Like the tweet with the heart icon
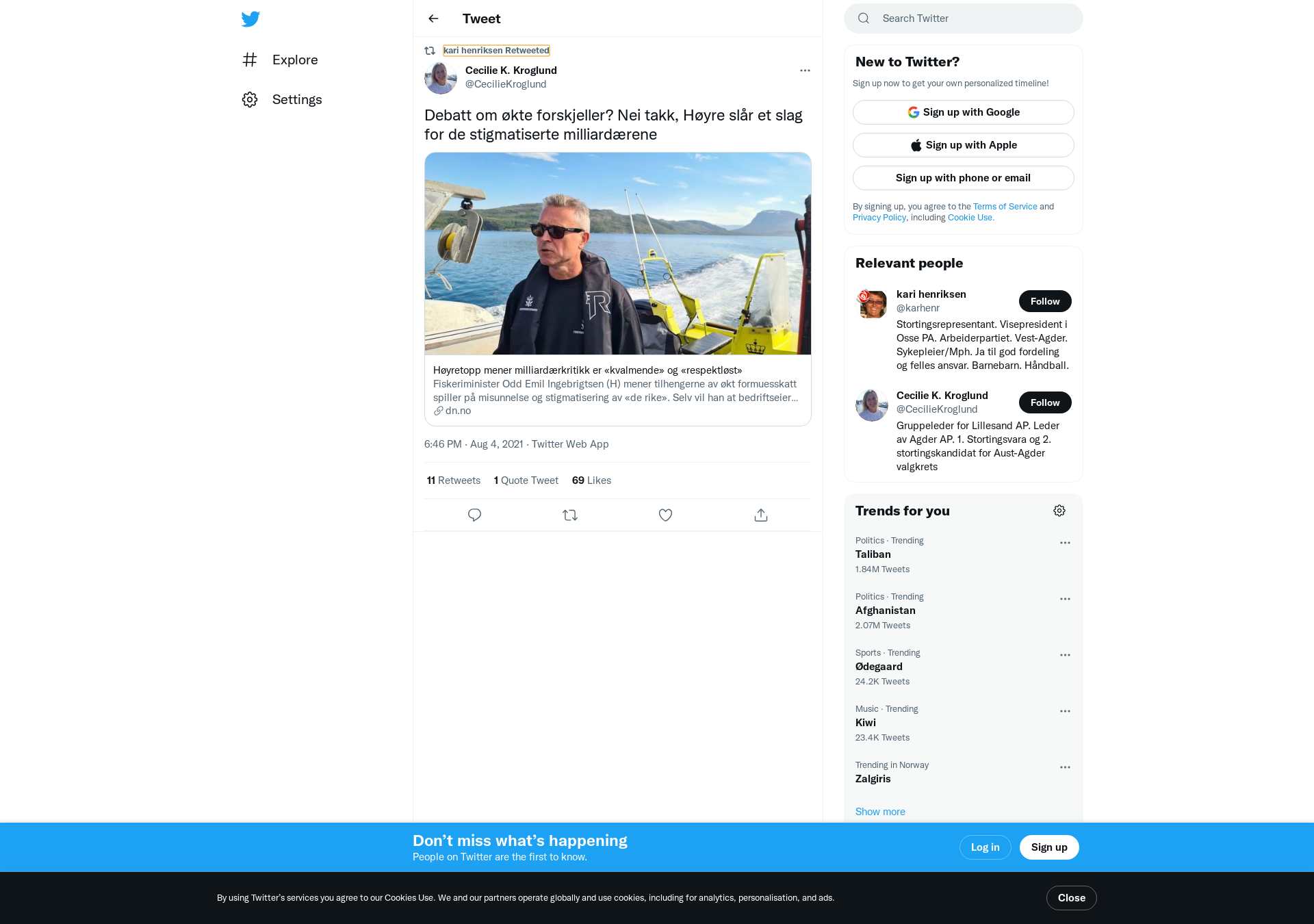Image resolution: width=1314 pixels, height=924 pixels. click(665, 515)
